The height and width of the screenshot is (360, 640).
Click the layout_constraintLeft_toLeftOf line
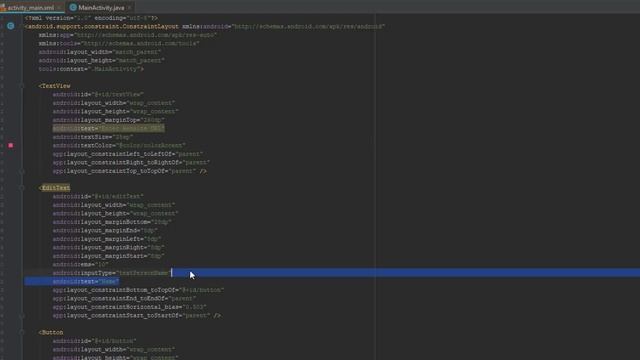pyautogui.click(x=128, y=154)
